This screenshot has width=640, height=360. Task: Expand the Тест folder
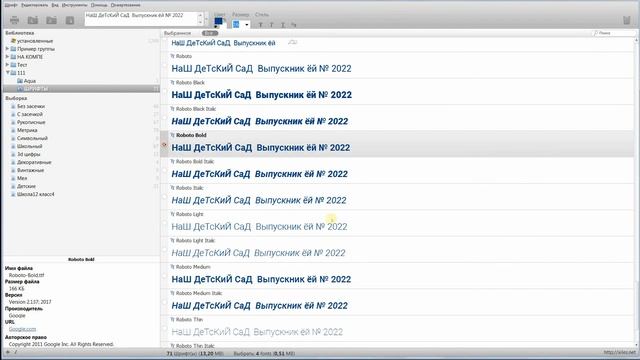(7, 64)
